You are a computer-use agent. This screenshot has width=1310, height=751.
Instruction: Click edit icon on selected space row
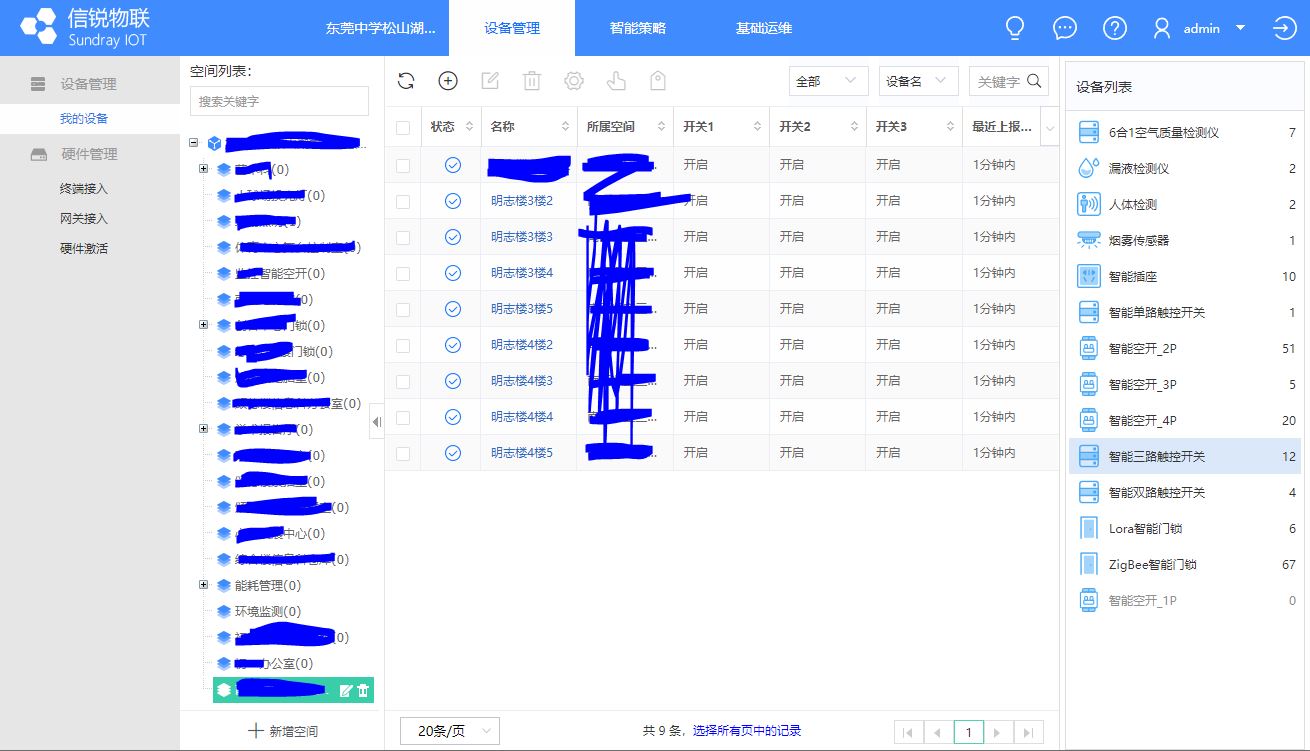click(346, 690)
